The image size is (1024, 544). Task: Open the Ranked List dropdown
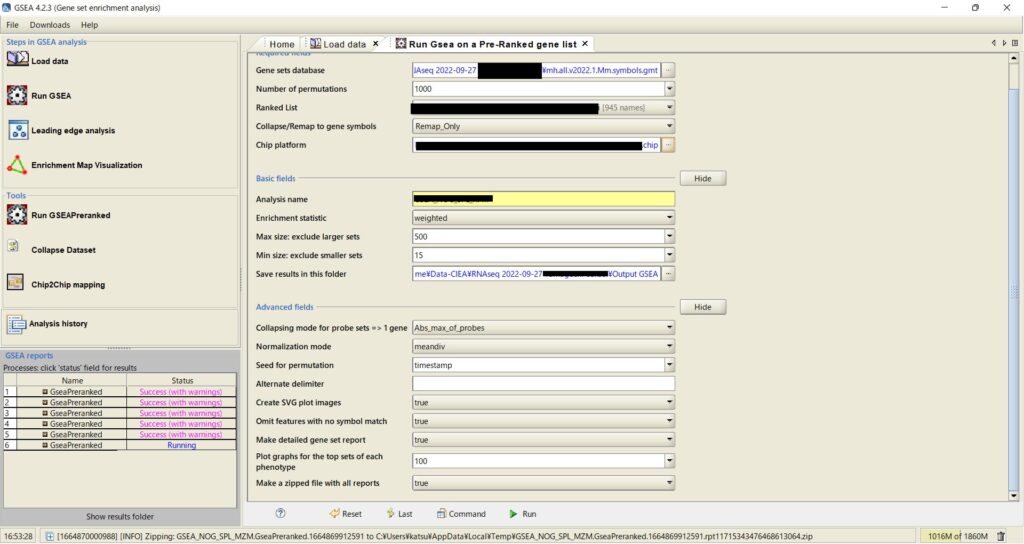669,108
